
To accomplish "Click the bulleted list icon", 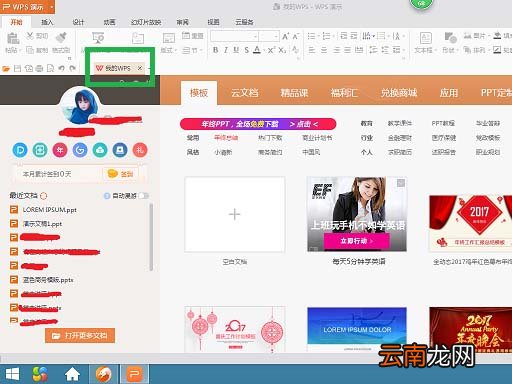I will 311,36.
